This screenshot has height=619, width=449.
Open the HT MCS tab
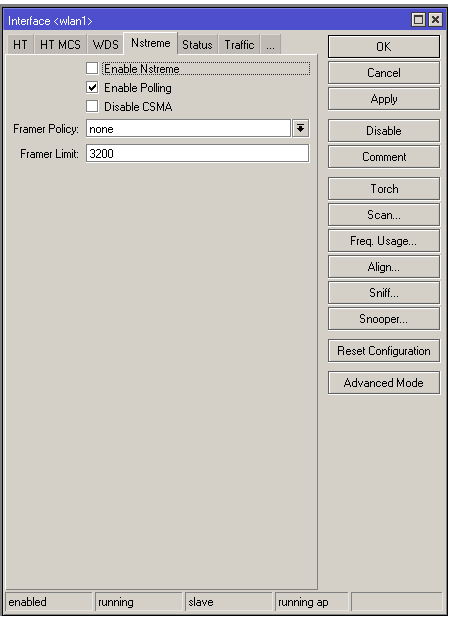60,45
